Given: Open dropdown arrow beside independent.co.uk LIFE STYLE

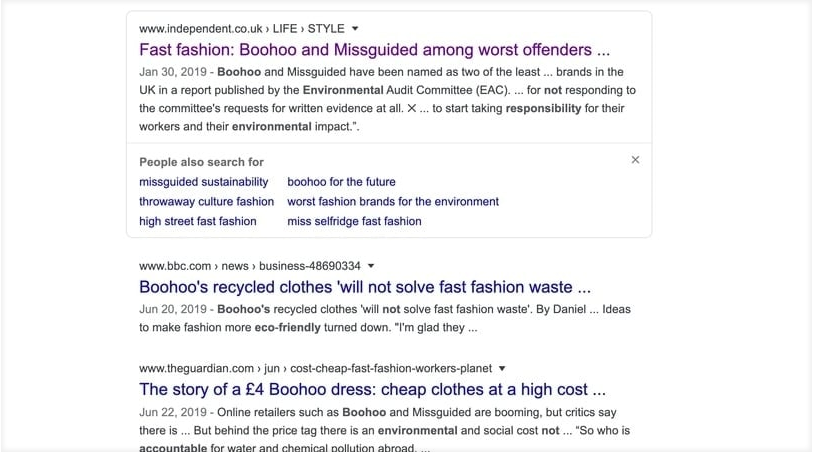Looking at the screenshot, I should (x=355, y=29).
